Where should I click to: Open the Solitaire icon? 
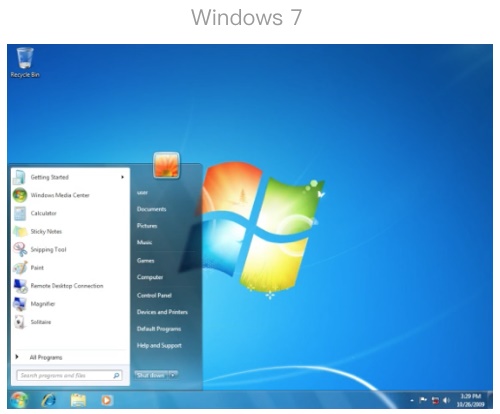click(x=20, y=322)
